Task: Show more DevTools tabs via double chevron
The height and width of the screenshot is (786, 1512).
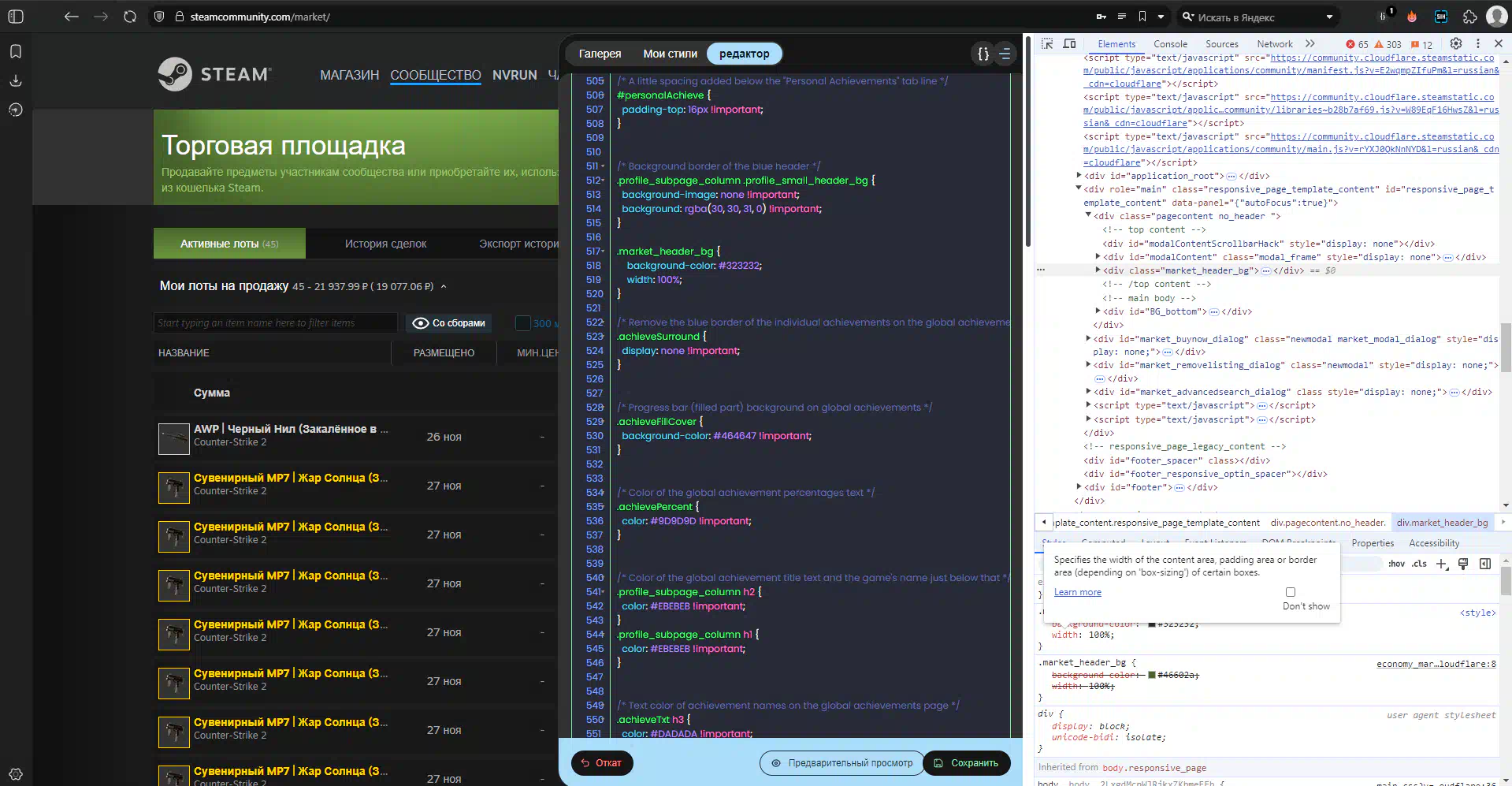Action: click(1310, 44)
